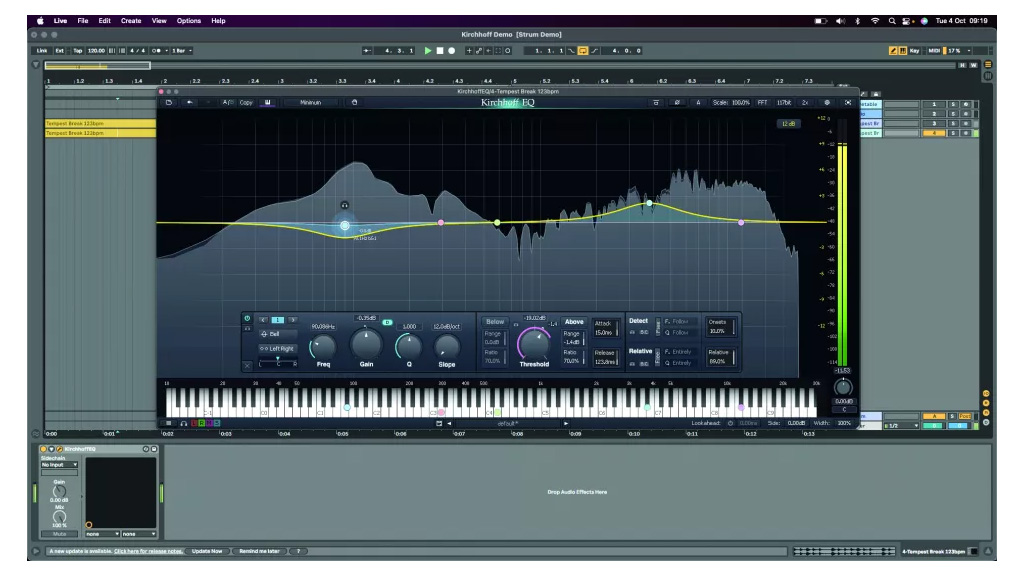Click the Wi-Fi status icon
The width and height of the screenshot is (1024, 576).
point(875,21)
